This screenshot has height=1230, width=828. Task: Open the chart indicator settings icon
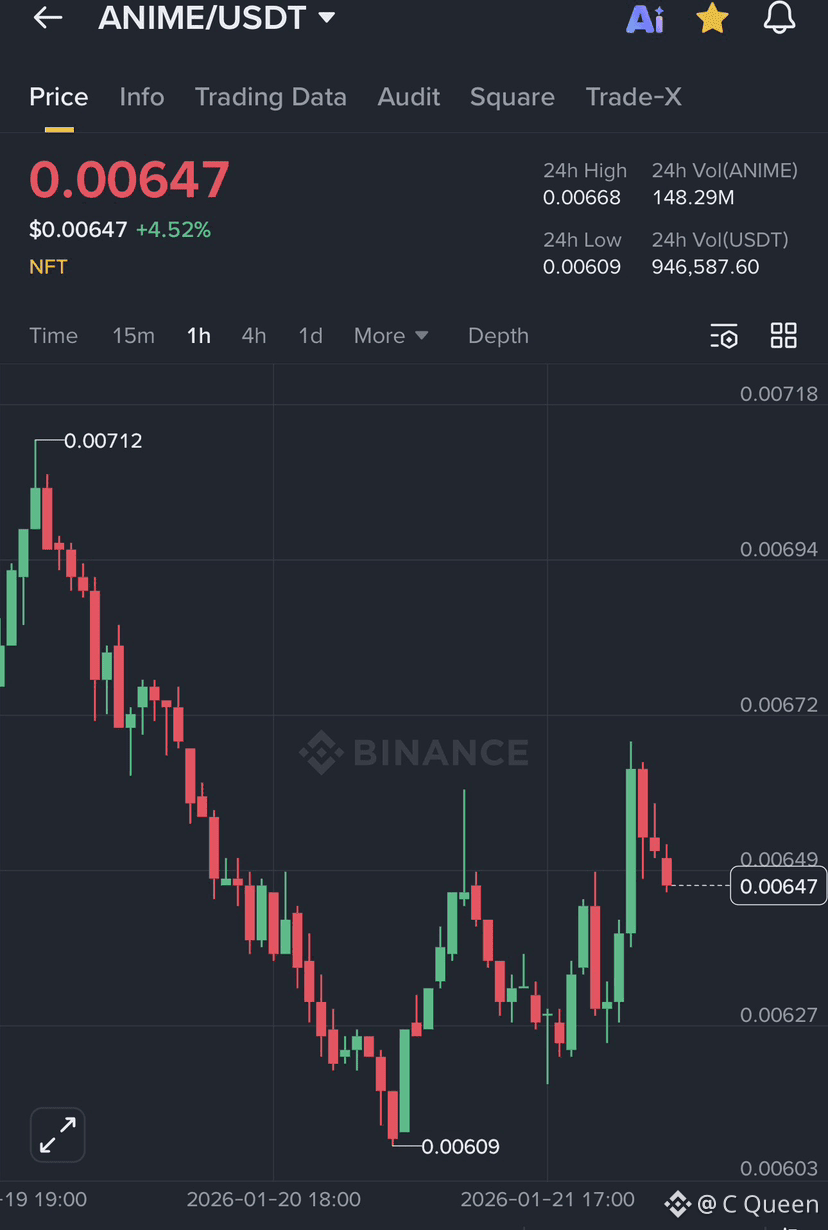723,336
